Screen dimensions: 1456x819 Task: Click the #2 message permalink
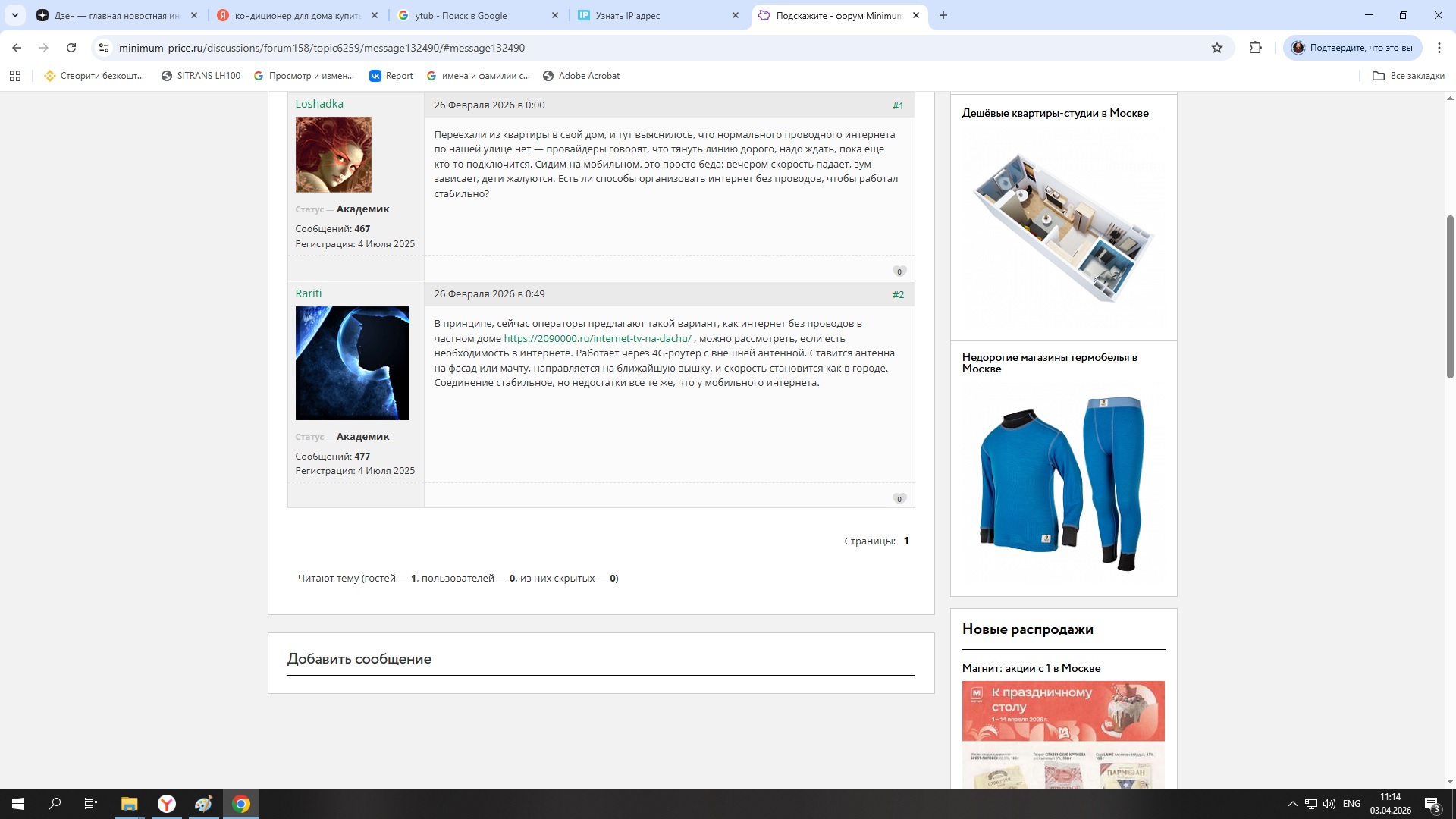tap(898, 294)
